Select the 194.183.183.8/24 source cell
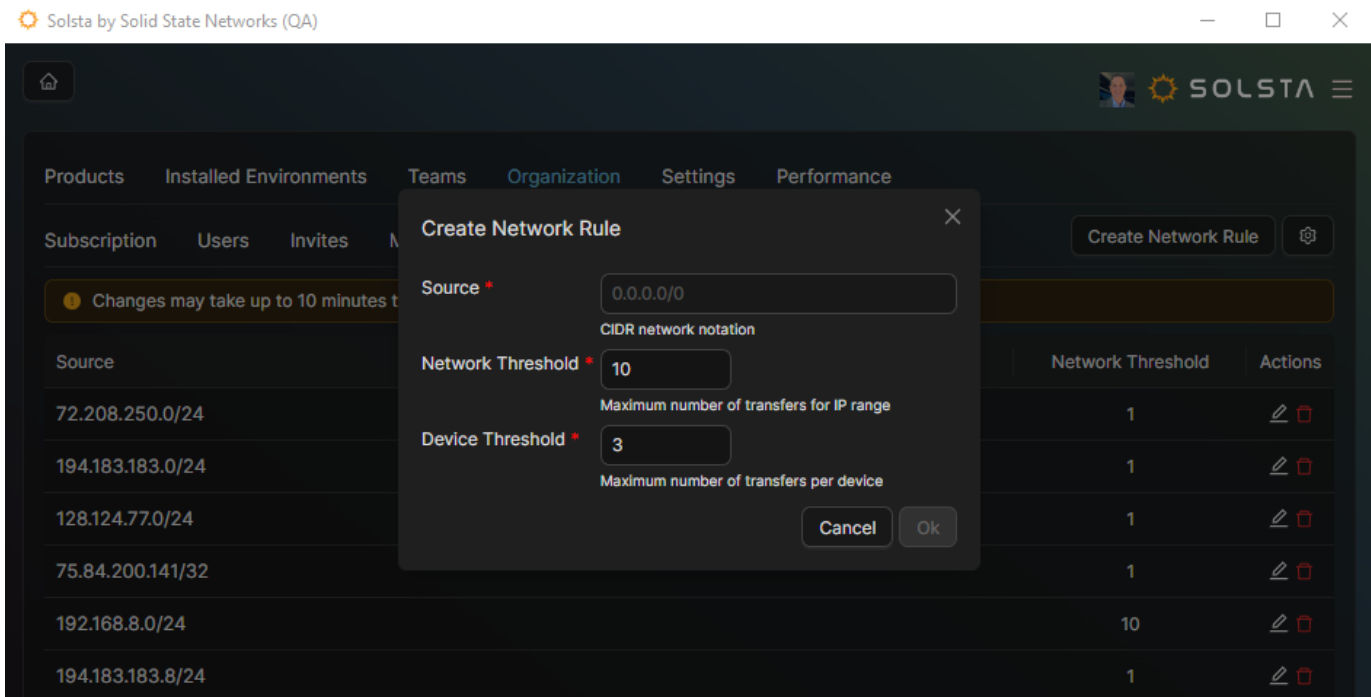This screenshot has width=1371, height=697. [x=131, y=676]
